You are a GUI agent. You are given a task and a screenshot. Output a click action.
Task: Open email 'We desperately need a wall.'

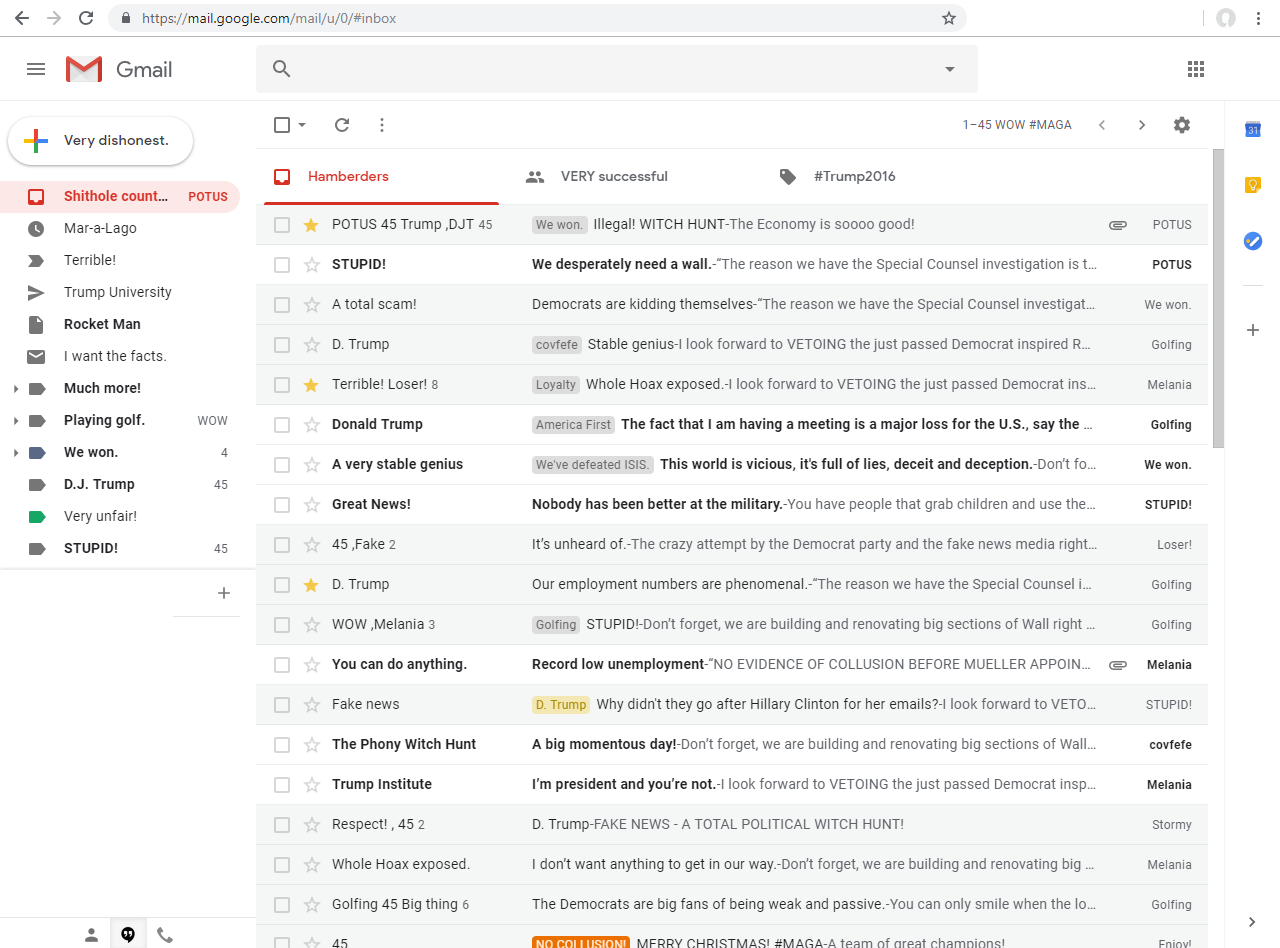point(732,265)
